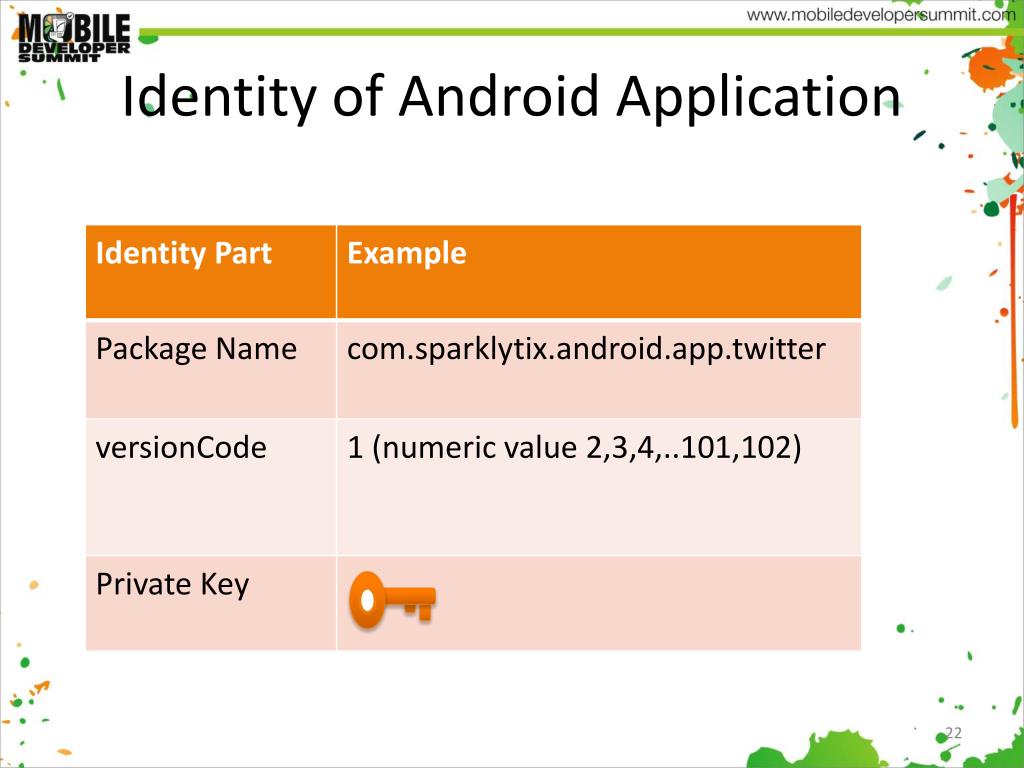The height and width of the screenshot is (768, 1024).
Task: Click the 'versionCode' cell
Action: [211, 487]
